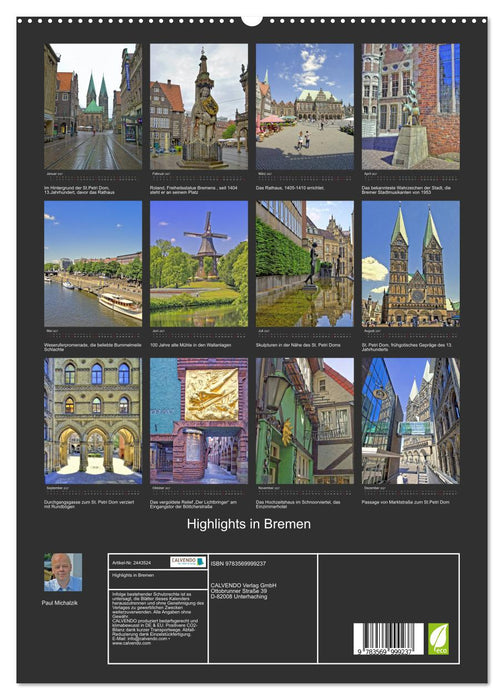
Task: Click caption 'Im Hintergrund der St.Petri Dom'
Action: click(79, 190)
